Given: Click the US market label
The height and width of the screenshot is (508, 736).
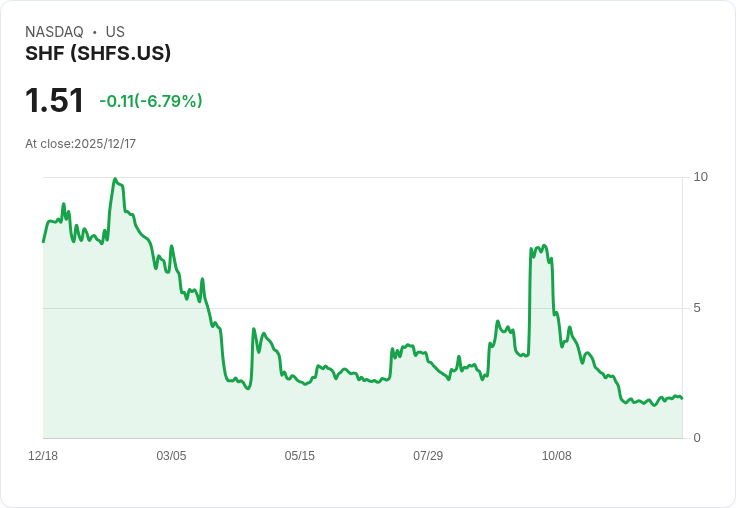Looking at the screenshot, I should coord(115,32).
